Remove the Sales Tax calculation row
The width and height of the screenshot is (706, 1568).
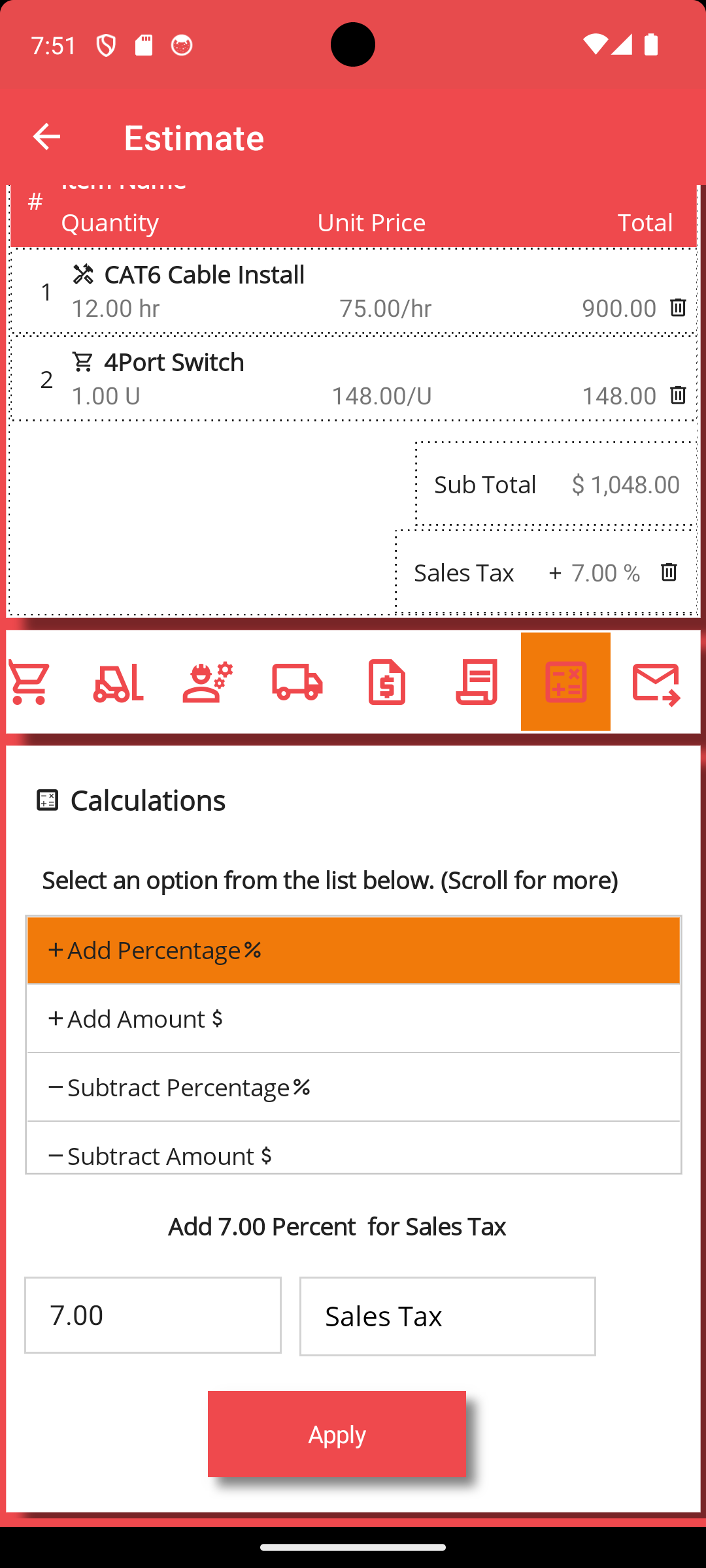[x=669, y=572]
